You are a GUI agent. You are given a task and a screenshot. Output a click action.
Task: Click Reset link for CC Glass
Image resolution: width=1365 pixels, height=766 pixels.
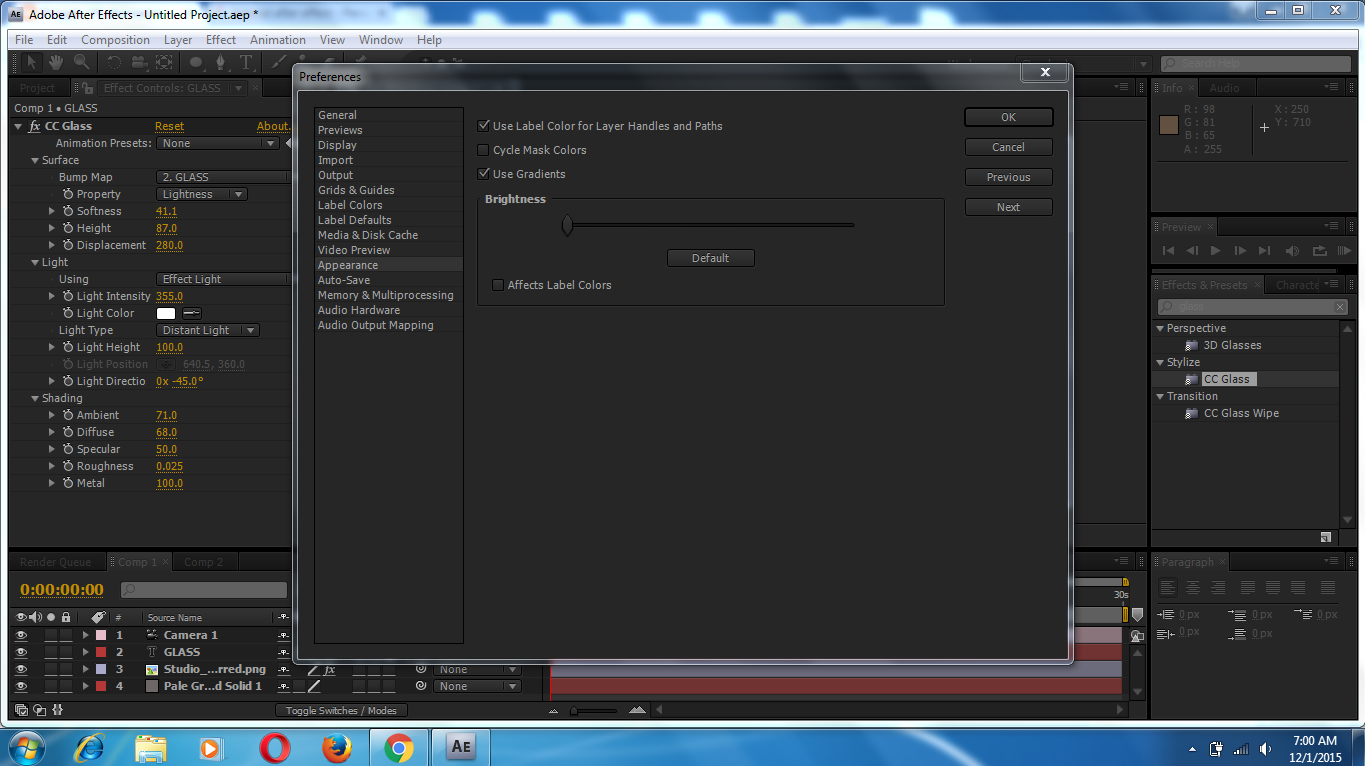point(169,126)
